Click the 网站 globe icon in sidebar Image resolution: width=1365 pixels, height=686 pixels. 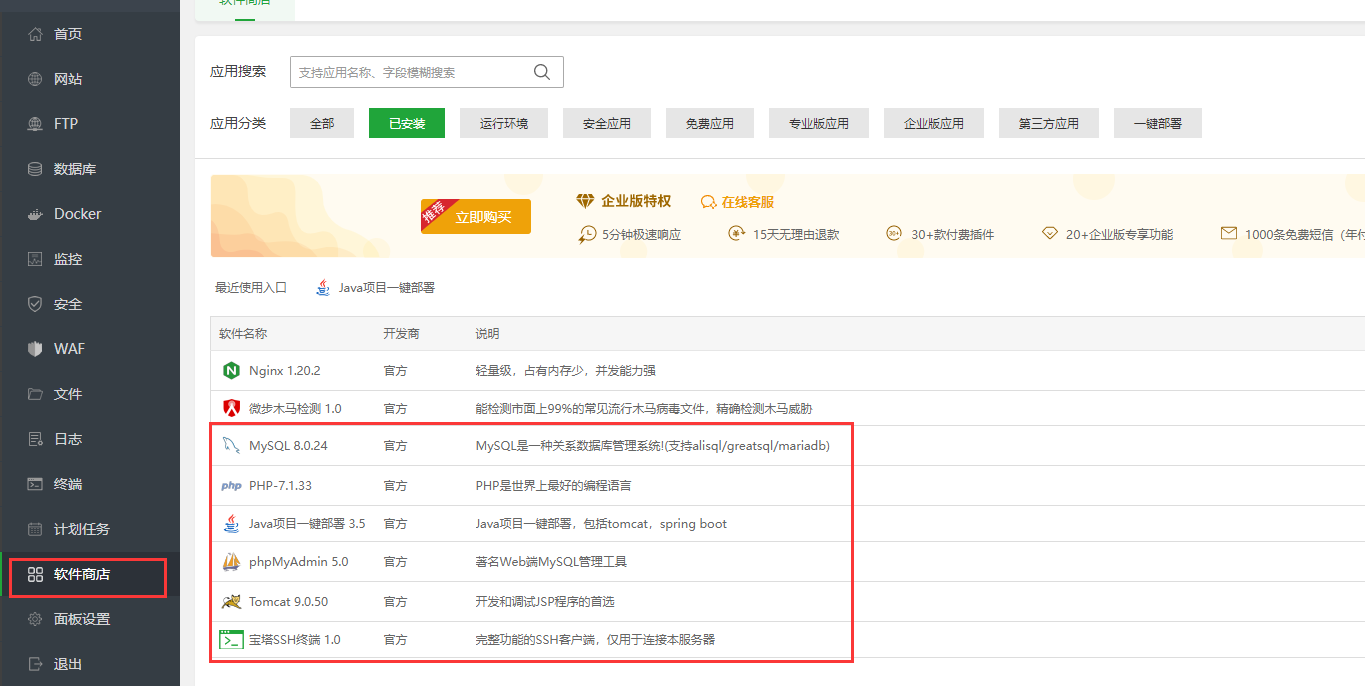pyautogui.click(x=36, y=79)
